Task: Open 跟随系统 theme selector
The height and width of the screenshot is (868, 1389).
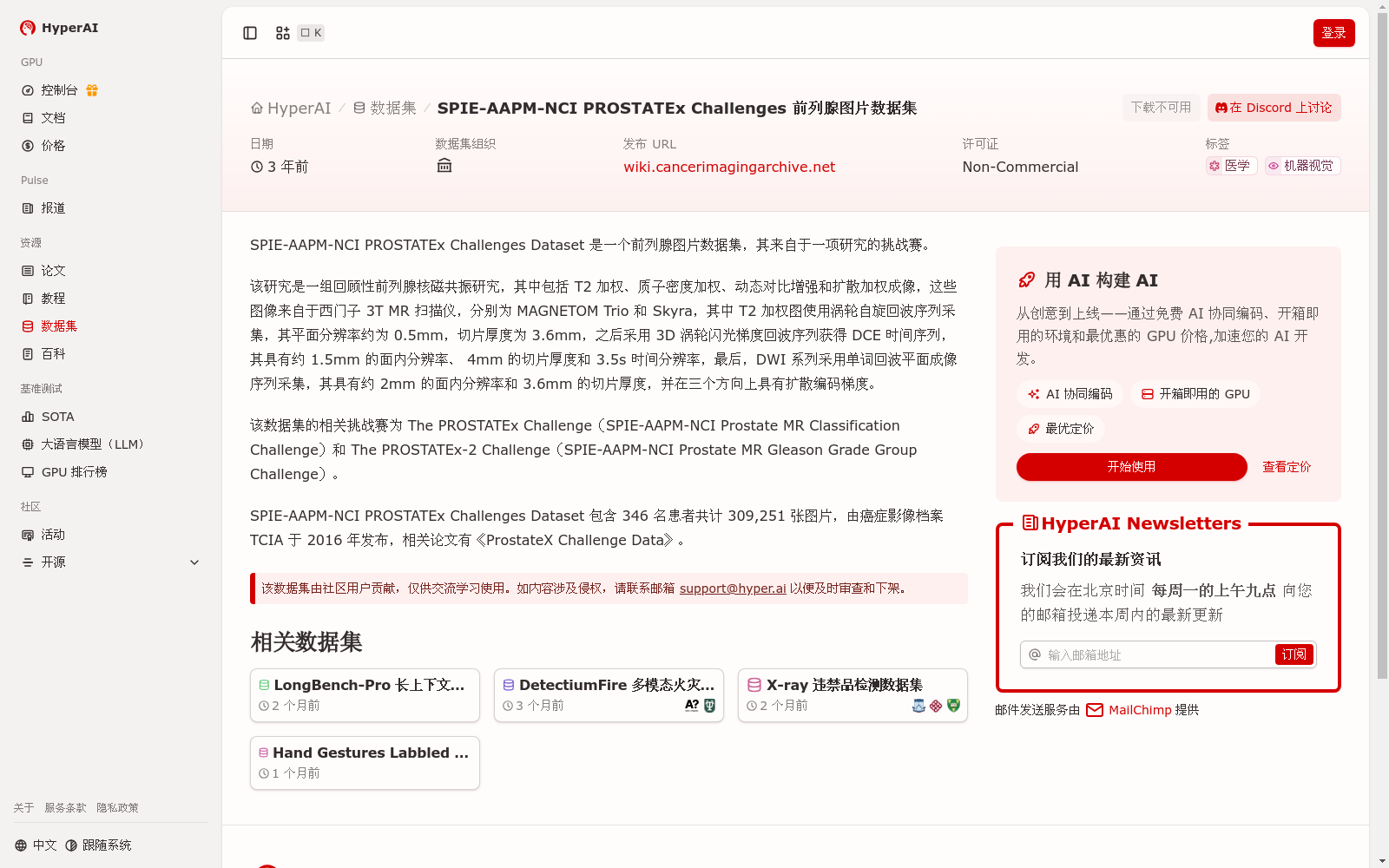Action: tap(98, 845)
